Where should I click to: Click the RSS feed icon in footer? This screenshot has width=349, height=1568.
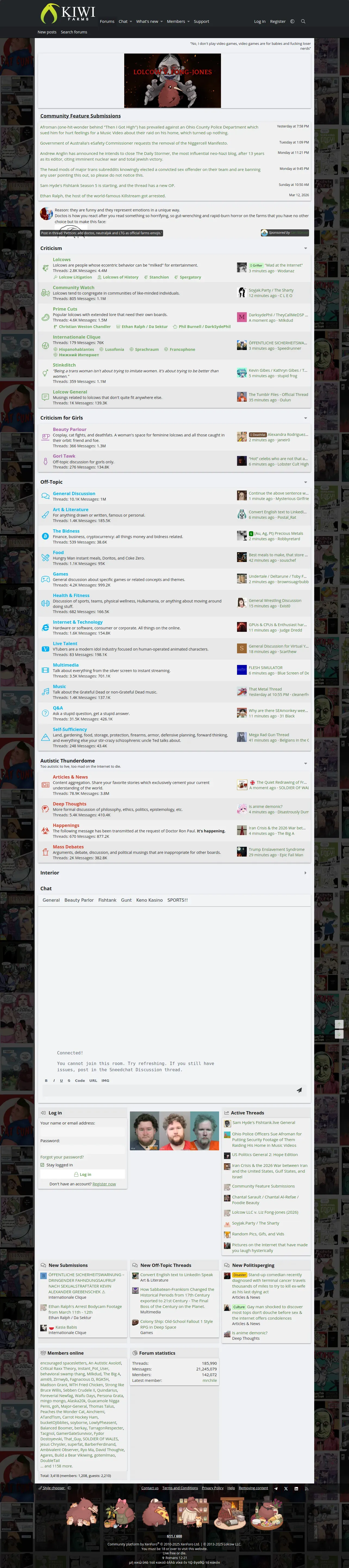[306, 1488]
